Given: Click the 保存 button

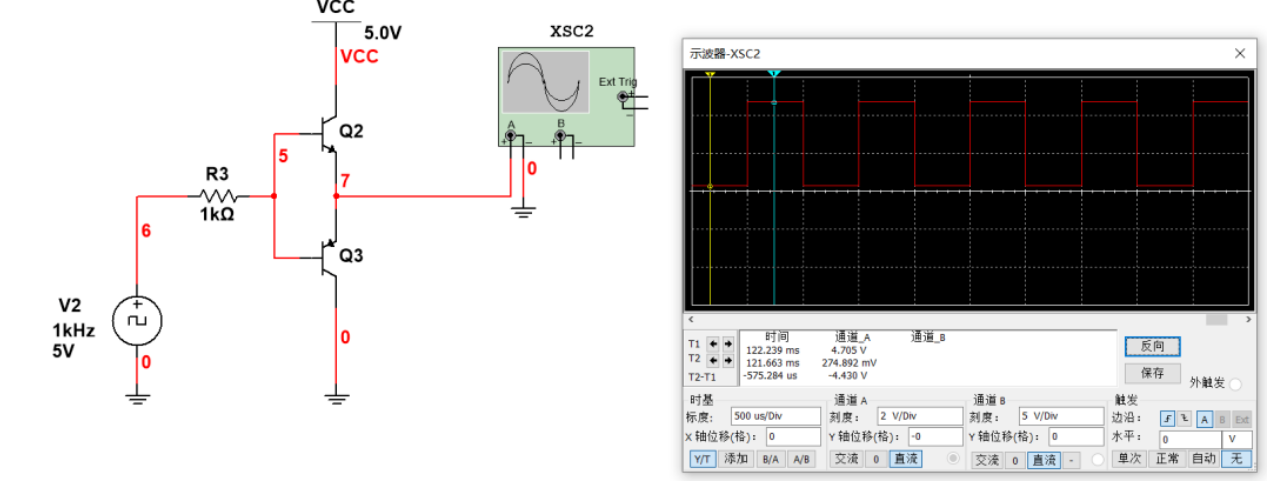Looking at the screenshot, I should [1152, 373].
